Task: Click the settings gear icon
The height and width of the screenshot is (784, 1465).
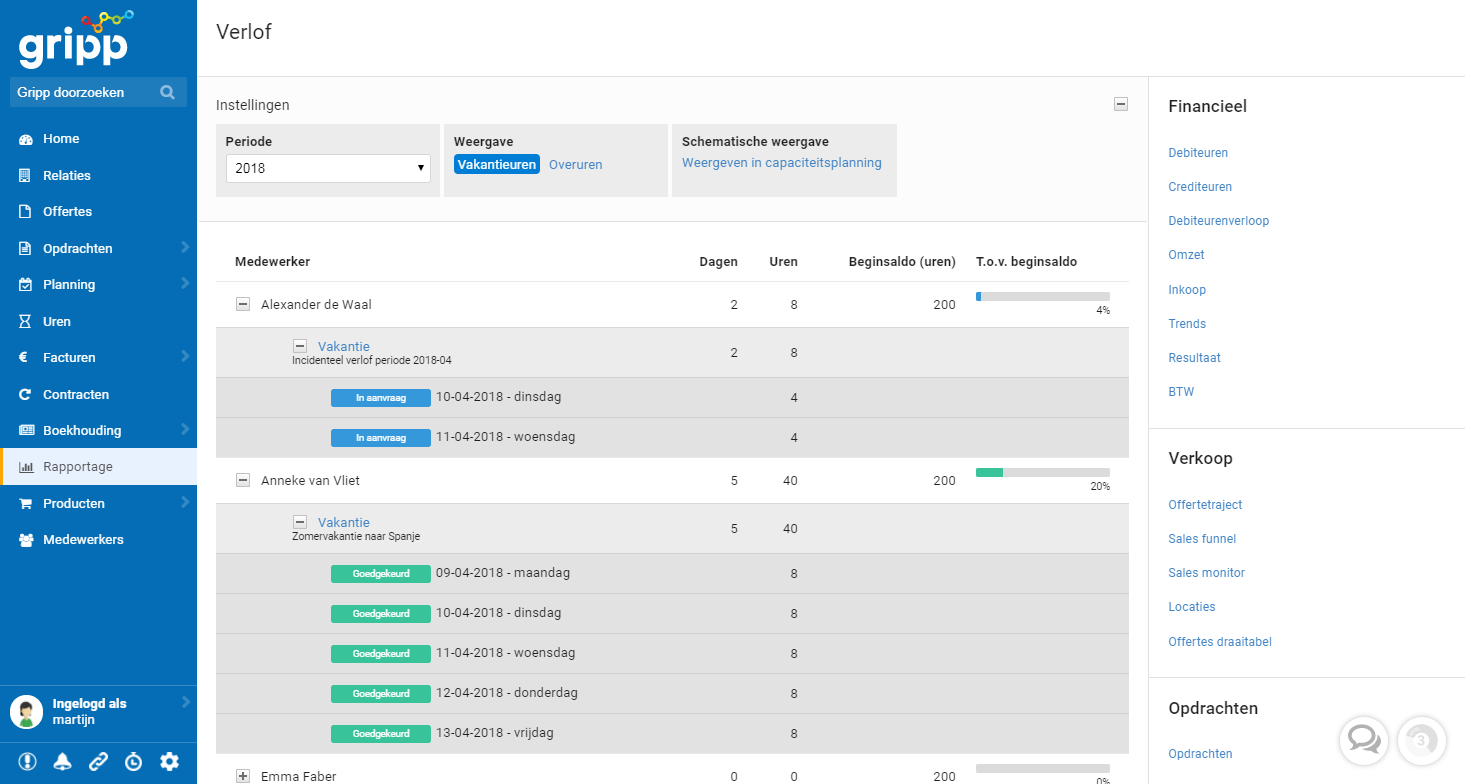Action: [x=170, y=761]
